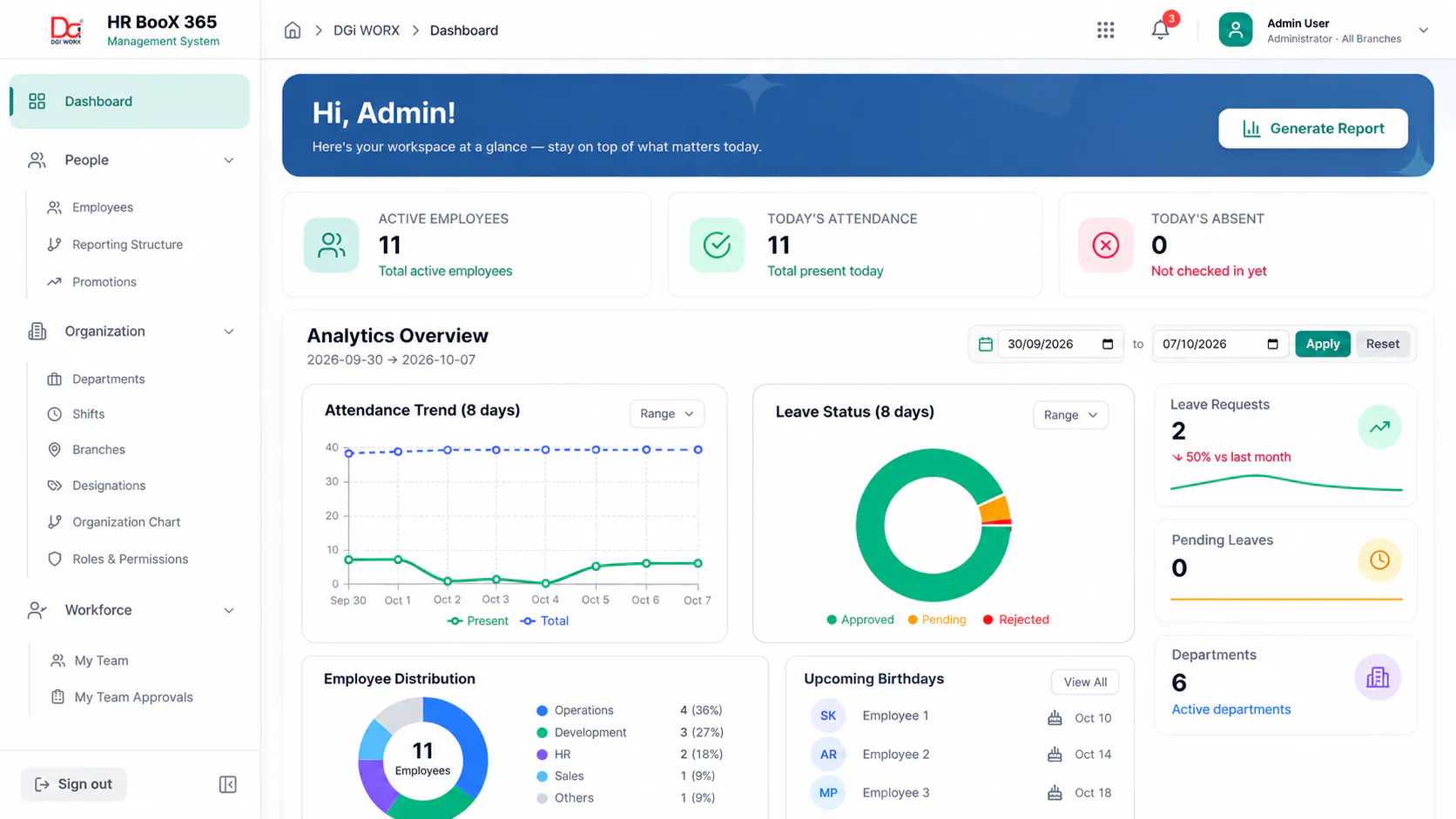1456x819 pixels.
Task: Select Dashboard in sidebar
Action: [x=130, y=101]
